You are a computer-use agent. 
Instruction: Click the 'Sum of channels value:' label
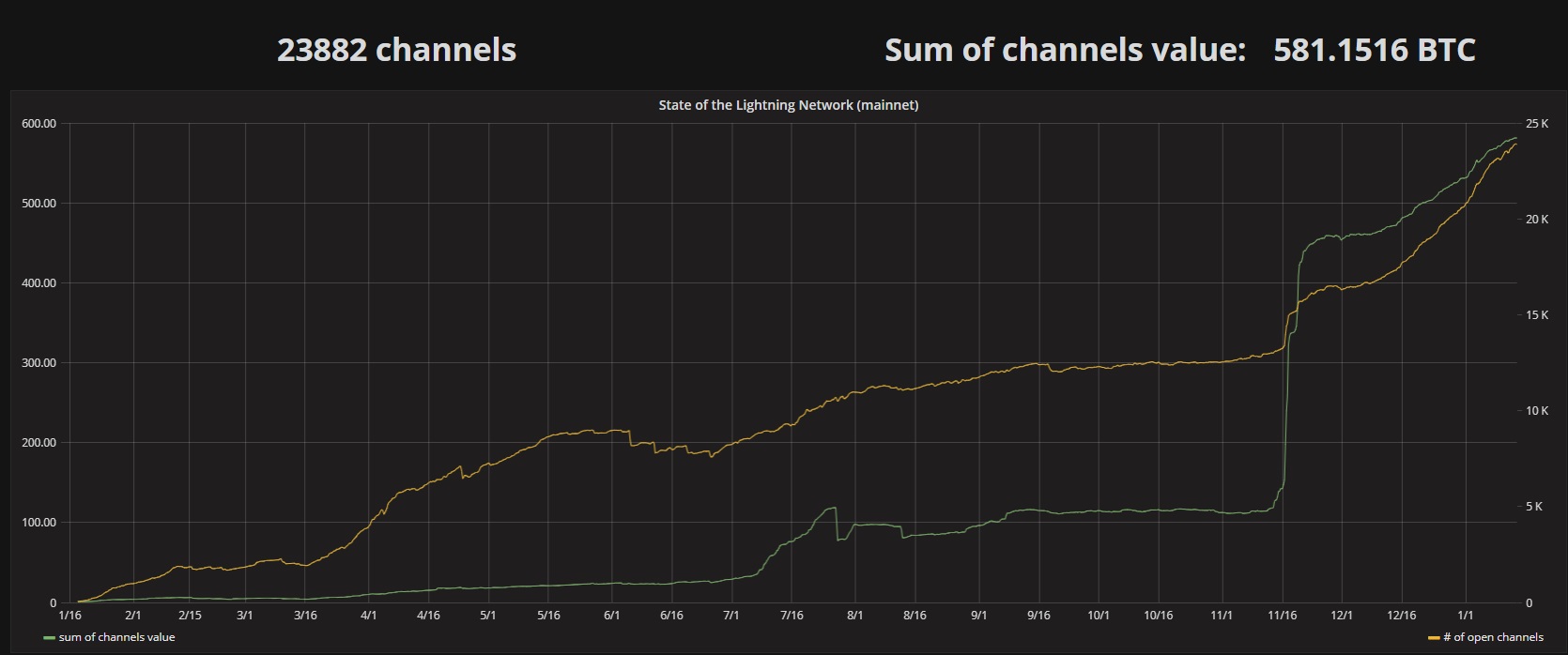point(1066,50)
